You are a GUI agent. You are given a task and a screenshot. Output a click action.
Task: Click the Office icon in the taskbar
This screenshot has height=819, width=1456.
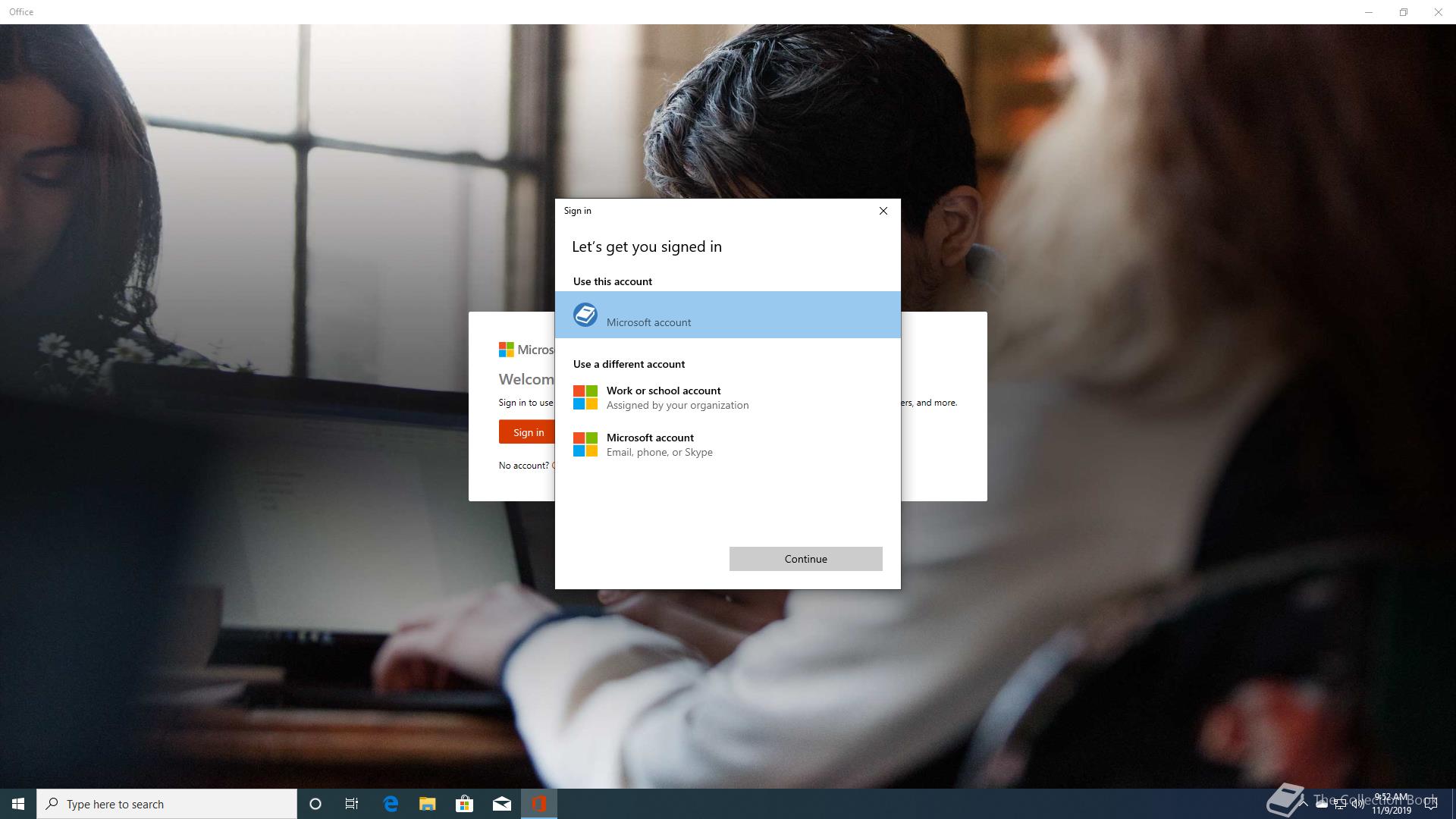point(539,804)
